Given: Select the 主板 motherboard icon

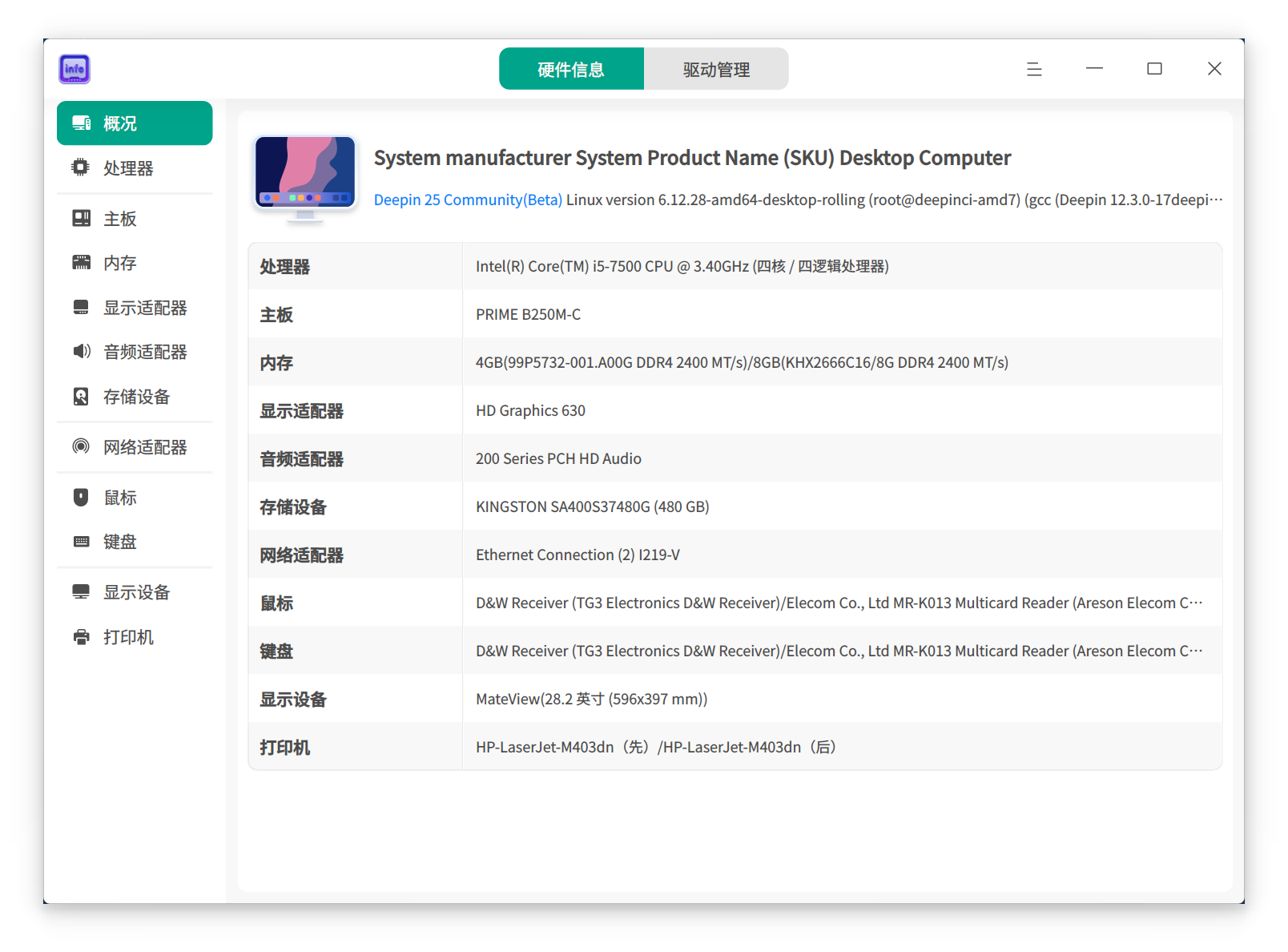Looking at the screenshot, I should (x=81, y=218).
